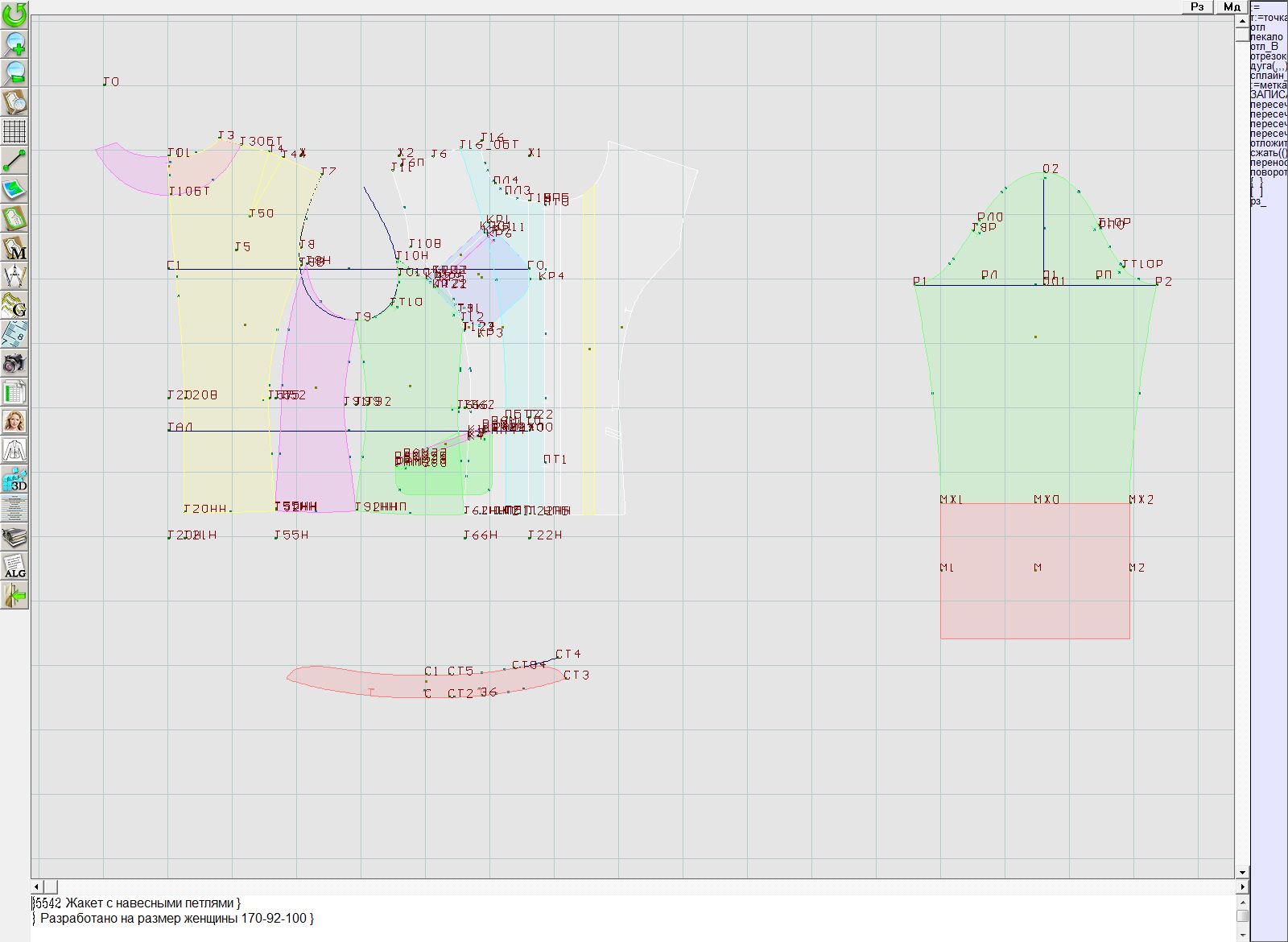Switch to 3D view icon
The width and height of the screenshot is (1288, 942).
14,480
